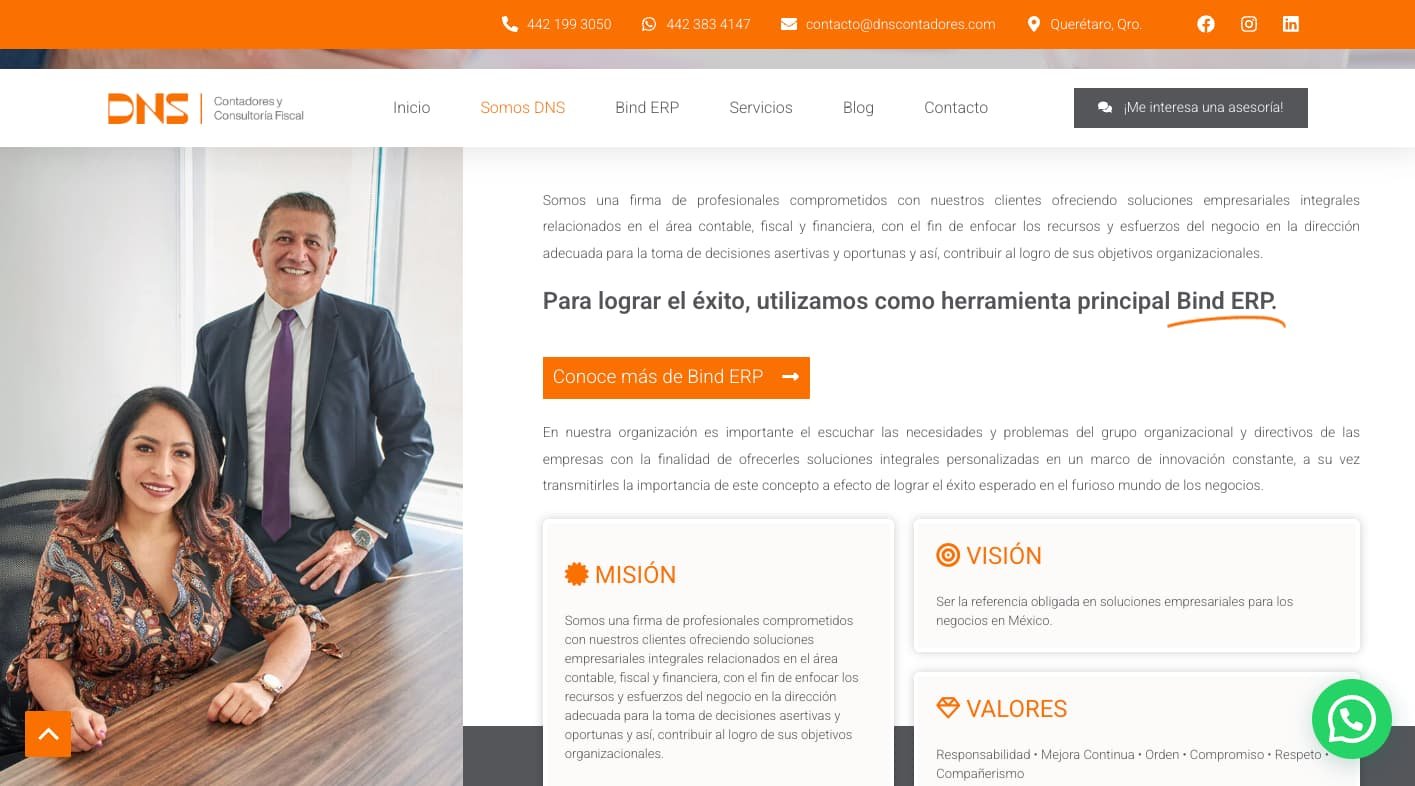Select Somos DNS in navigation

(x=522, y=108)
